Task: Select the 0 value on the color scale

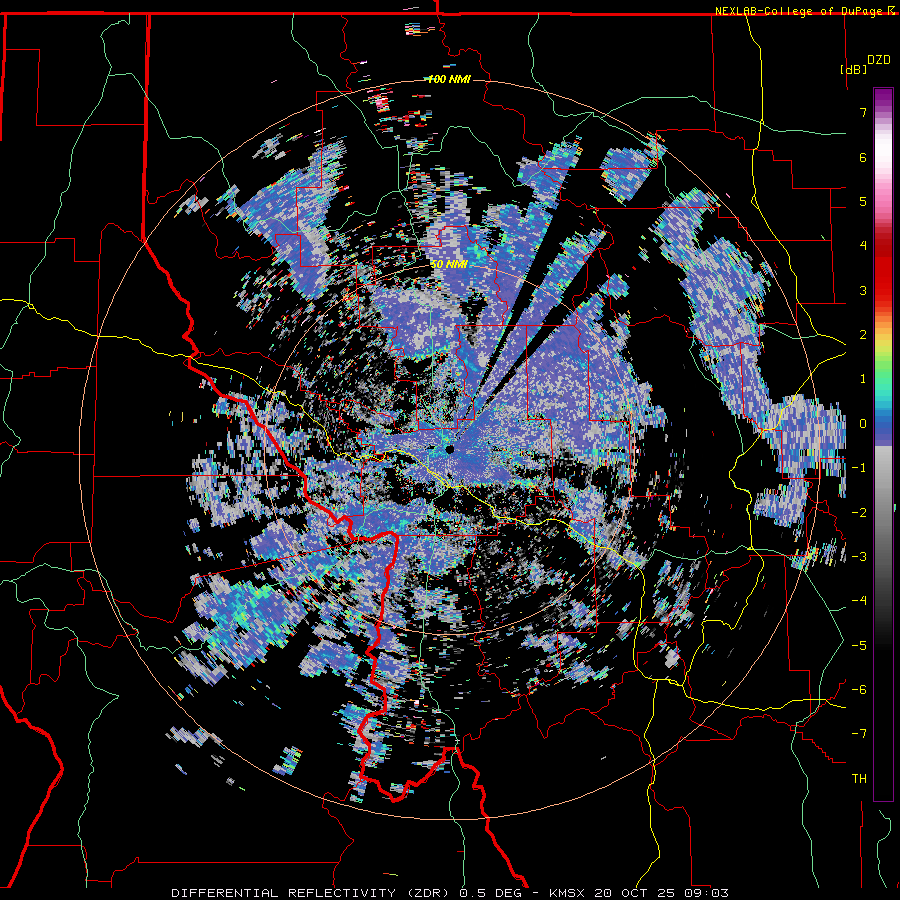Action: pos(863,424)
